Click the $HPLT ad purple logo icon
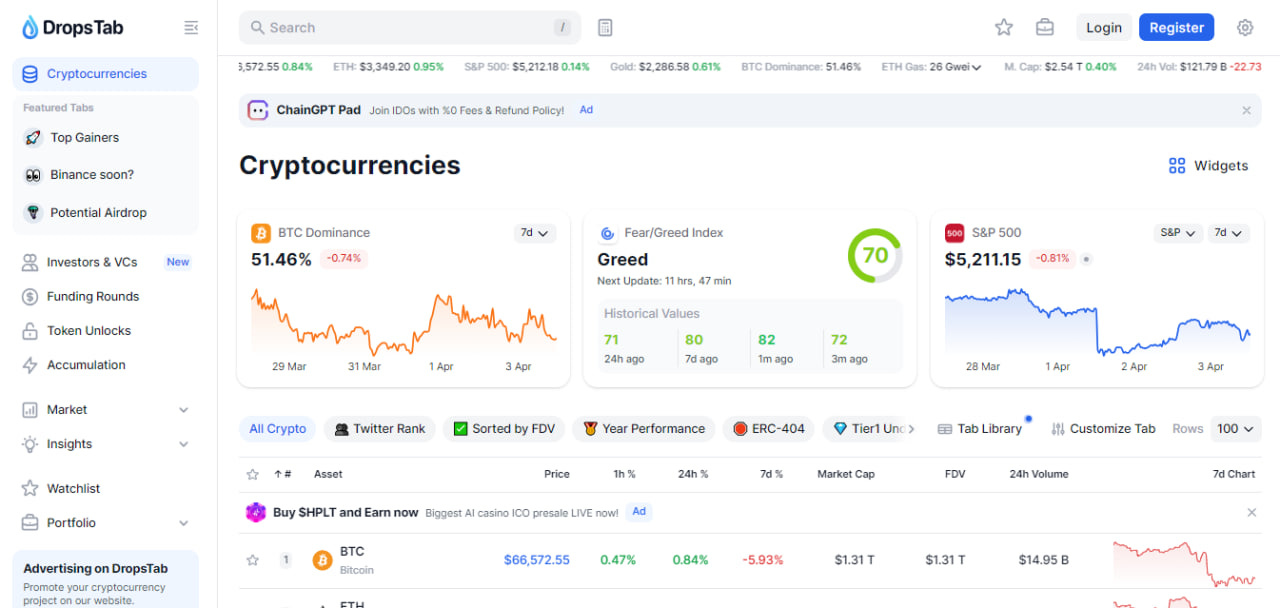Image resolution: width=1280 pixels, height=608 pixels. tap(256, 512)
